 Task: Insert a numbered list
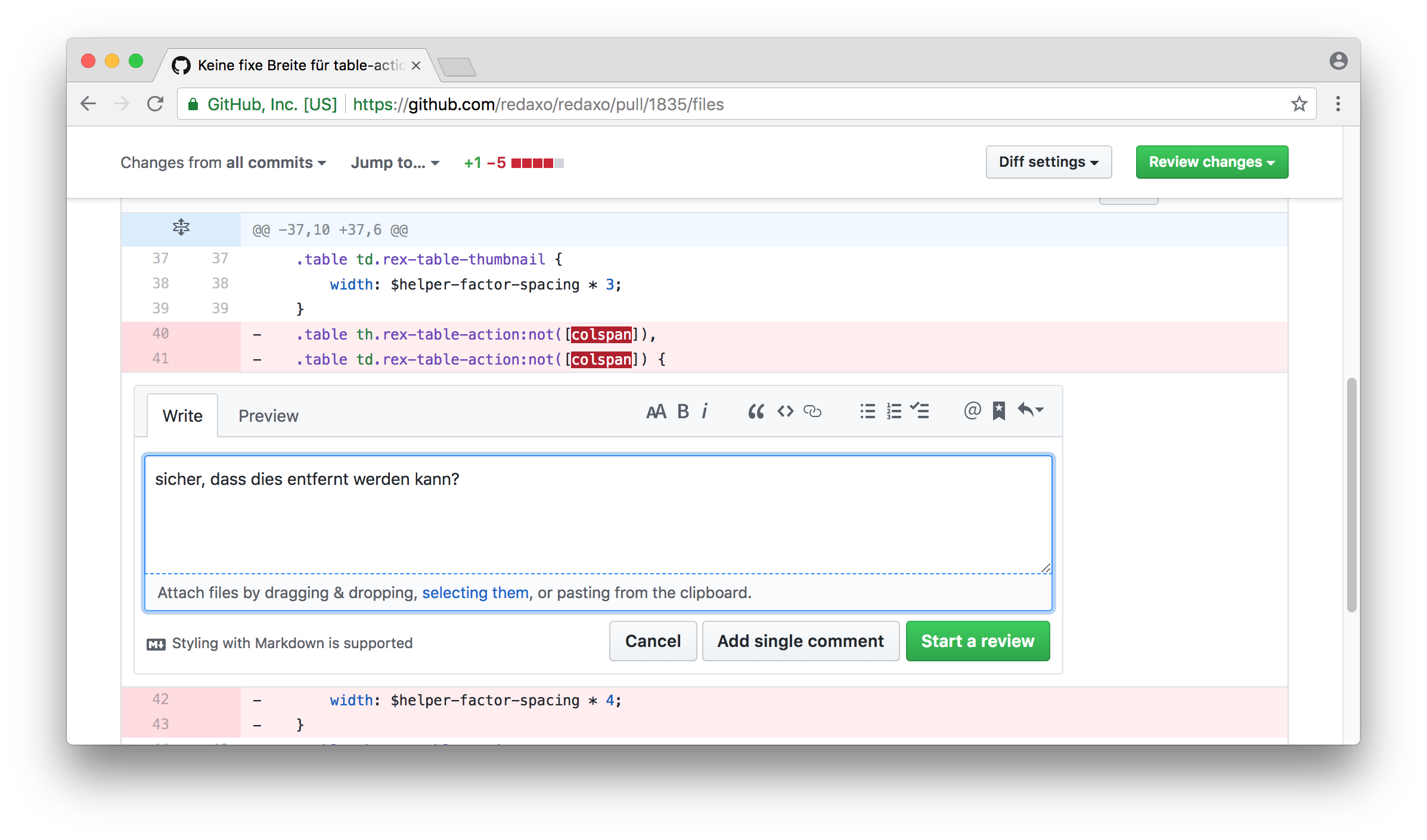tap(894, 411)
